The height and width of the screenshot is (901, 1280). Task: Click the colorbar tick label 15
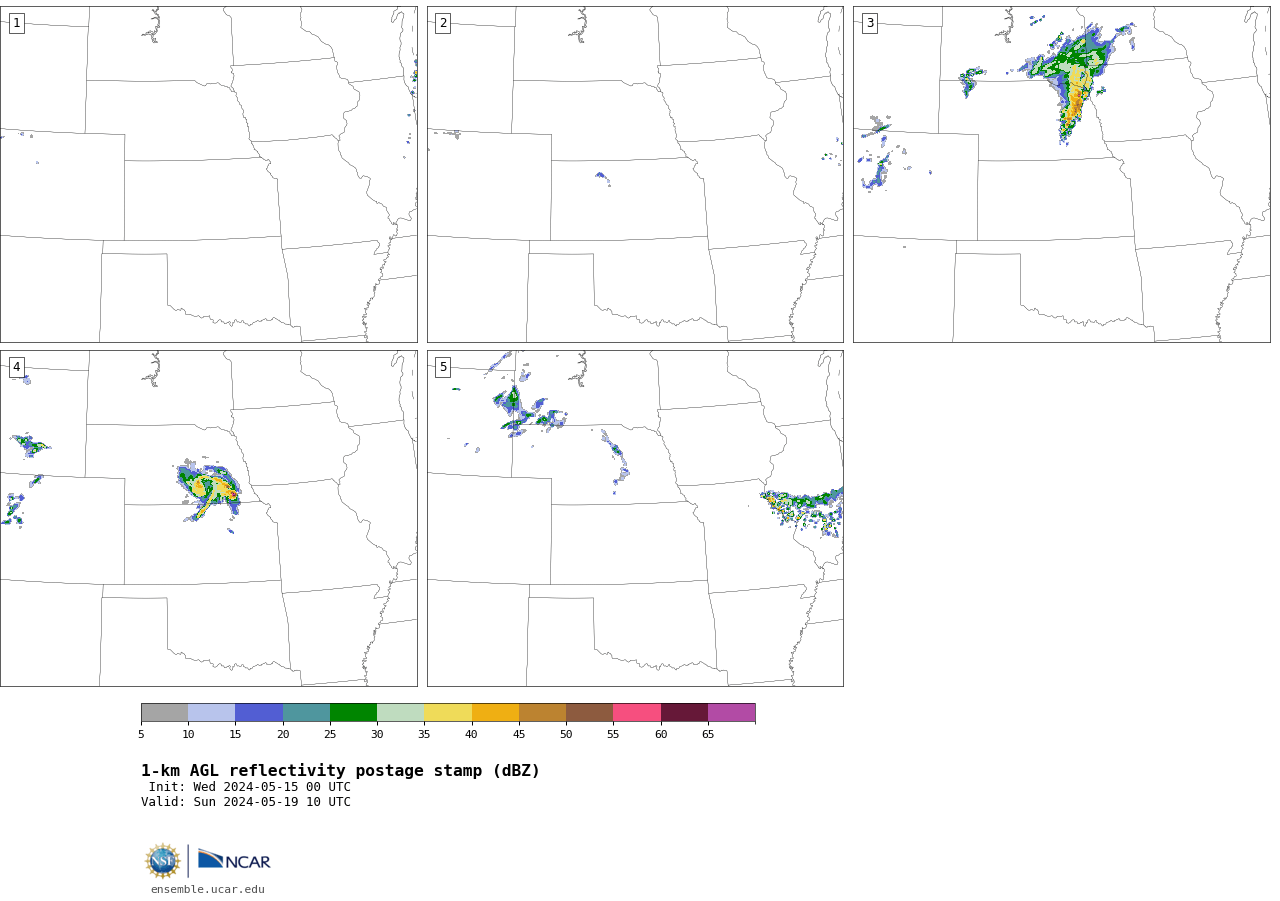[235, 735]
